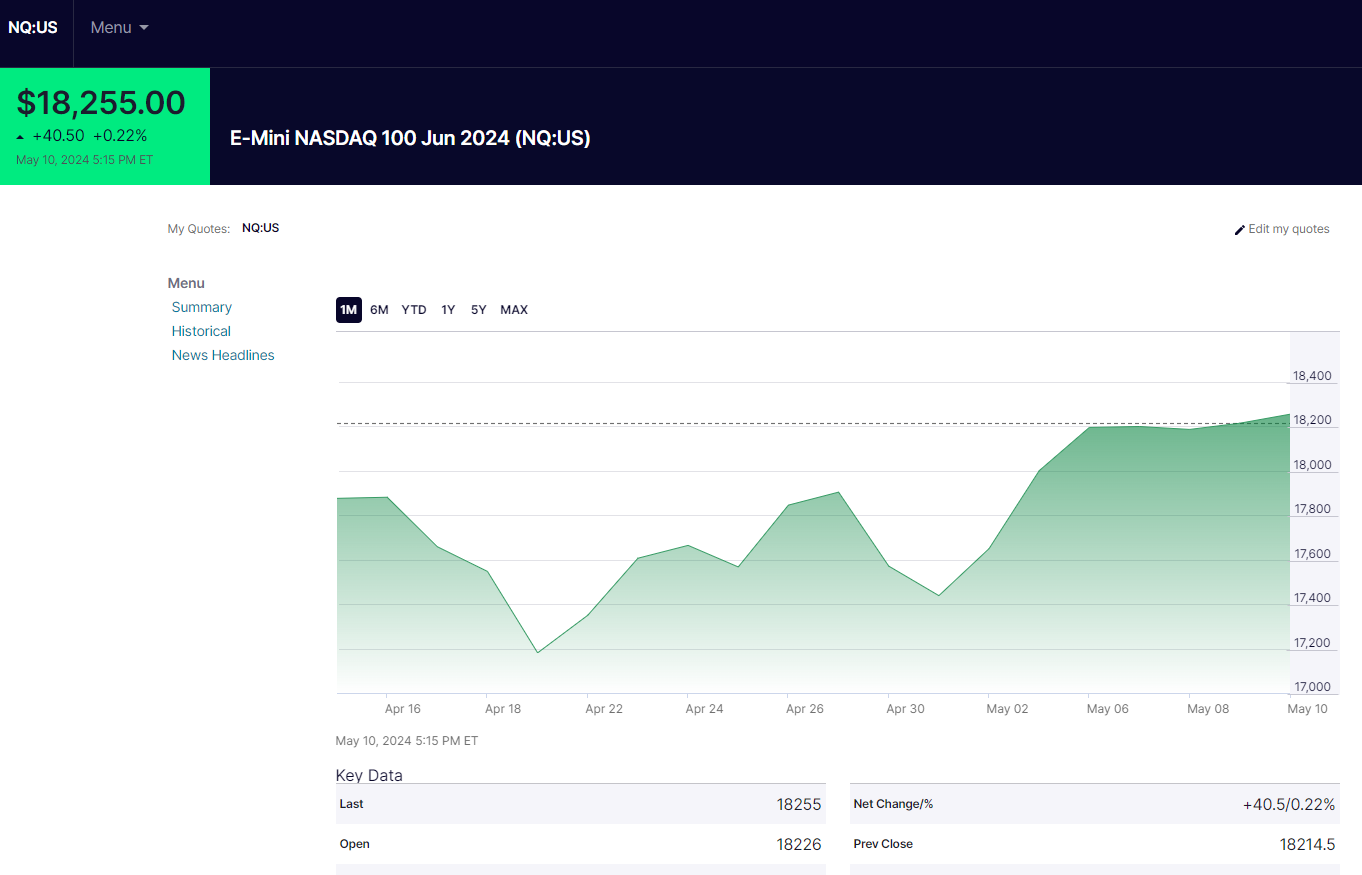Select NQ:US in My Quotes row

260,228
